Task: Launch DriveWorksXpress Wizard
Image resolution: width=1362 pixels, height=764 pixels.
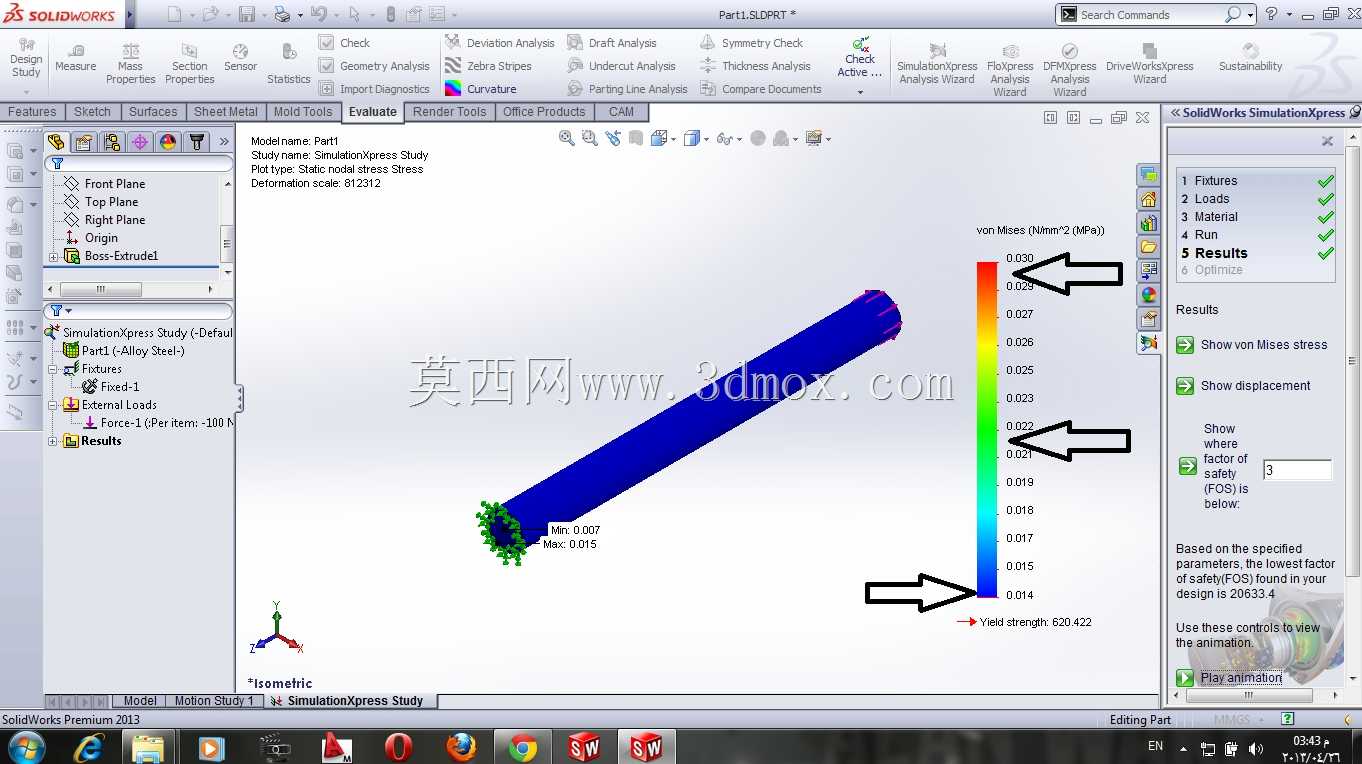Action: (x=1149, y=64)
